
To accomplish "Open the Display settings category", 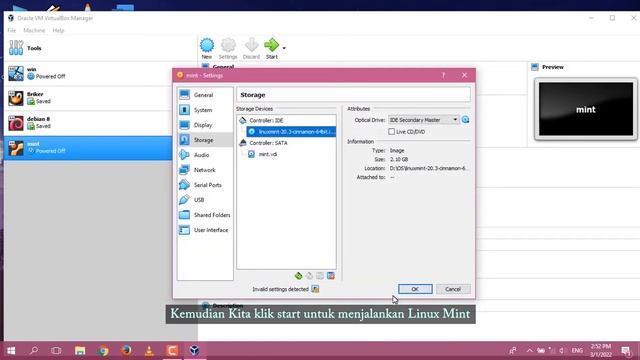I will (205, 125).
